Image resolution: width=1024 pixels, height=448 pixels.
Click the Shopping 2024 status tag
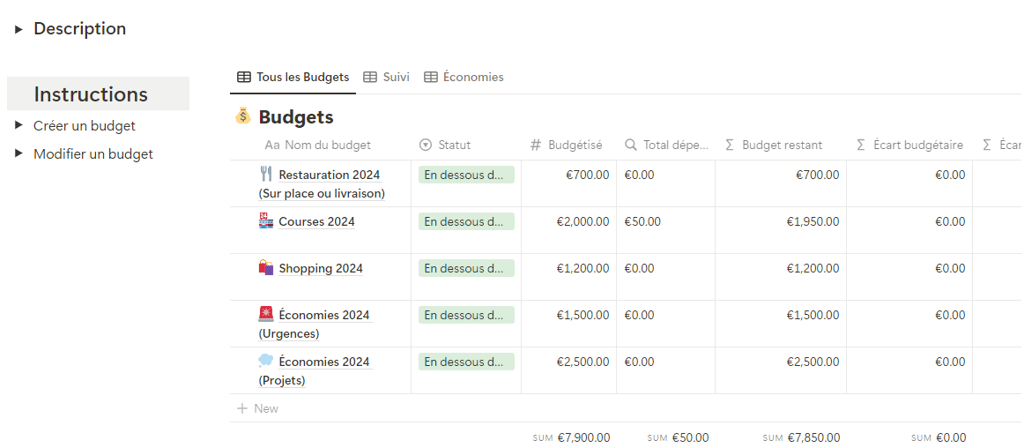coord(465,268)
